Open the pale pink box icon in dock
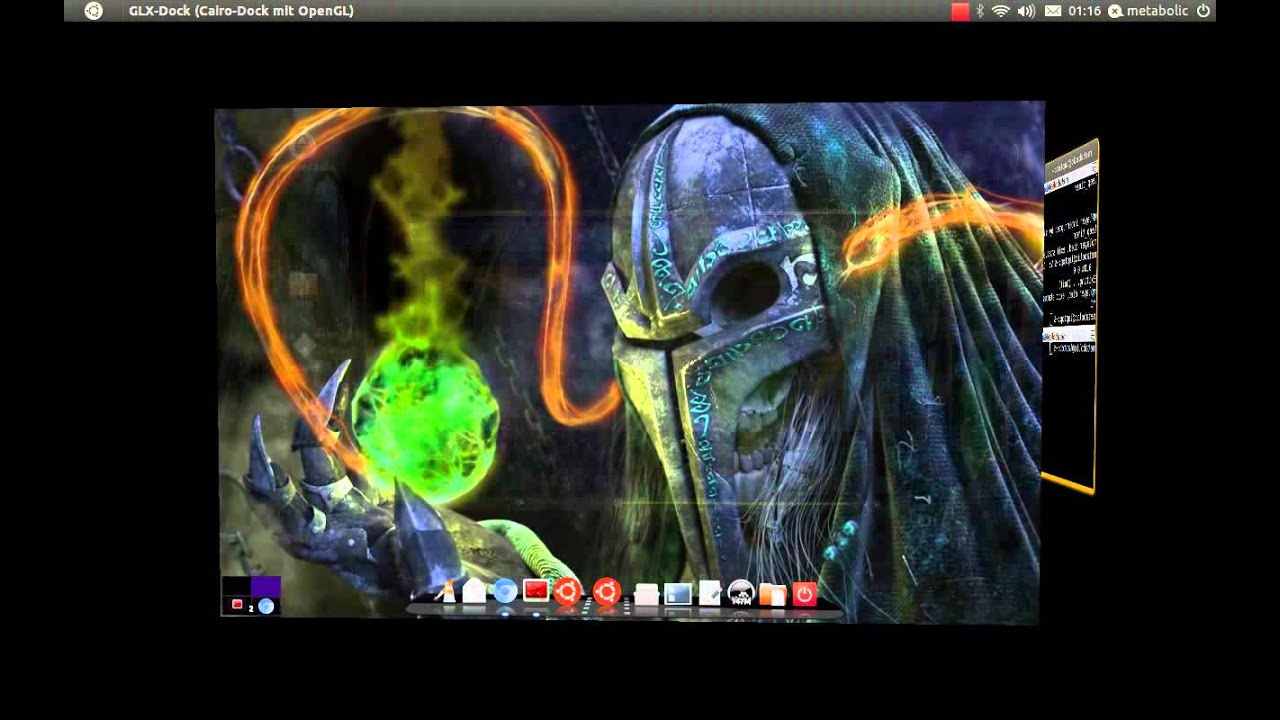Screen dimensions: 1280x720 pyautogui.click(x=647, y=595)
